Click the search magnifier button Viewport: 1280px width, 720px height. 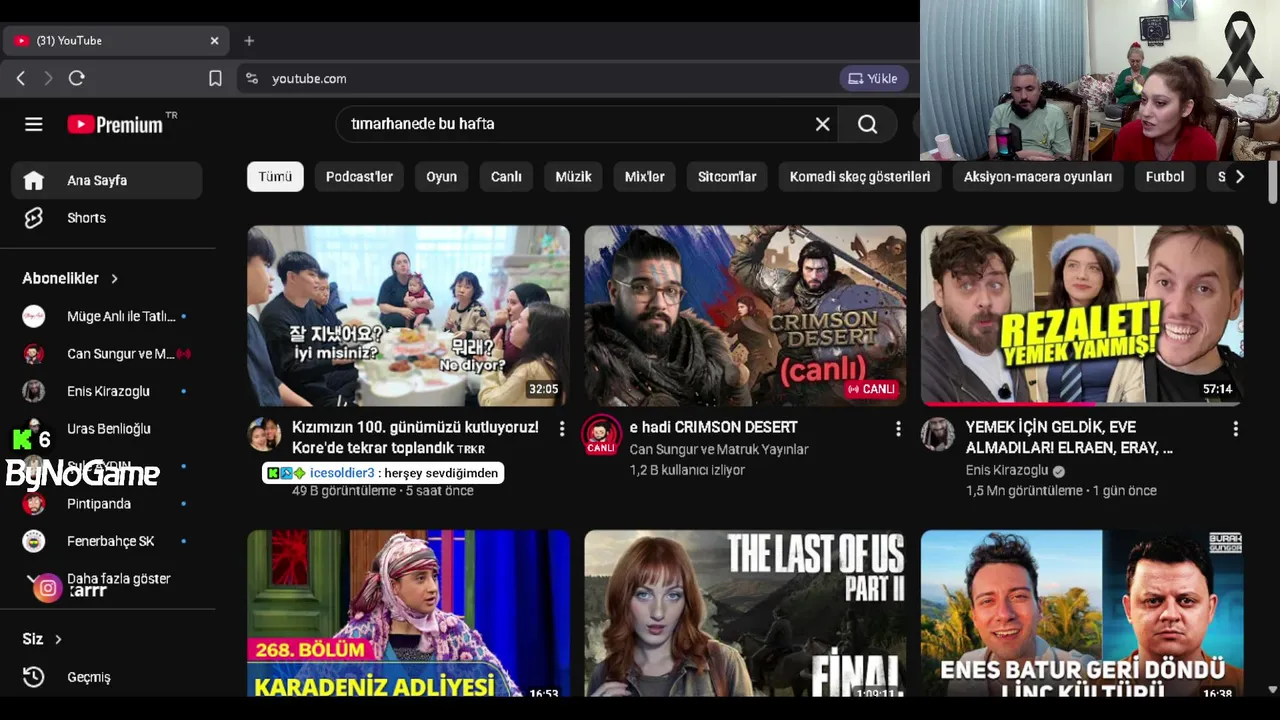point(867,124)
